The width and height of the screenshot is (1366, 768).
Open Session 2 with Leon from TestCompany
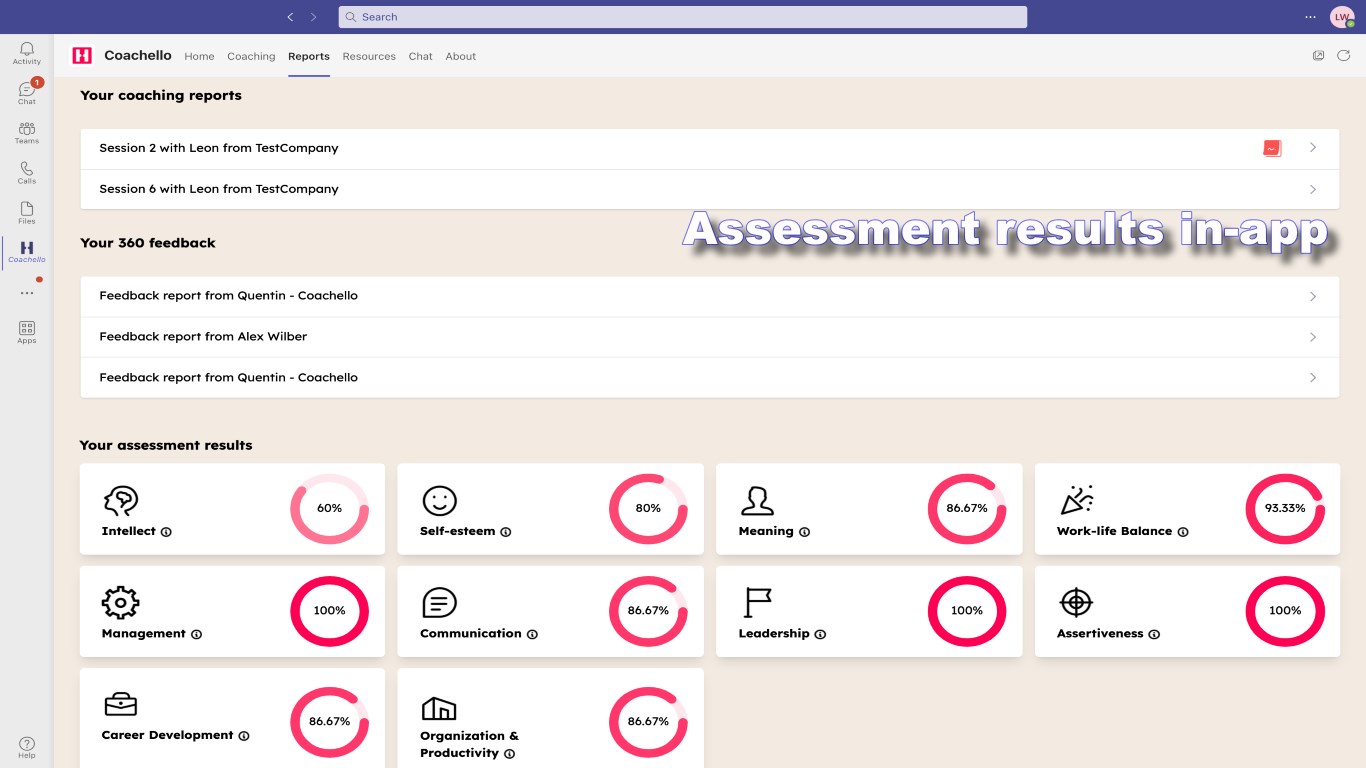709,148
